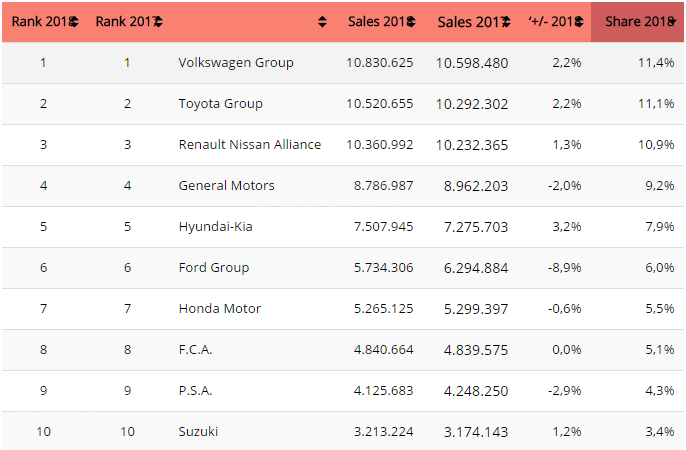Select the Honda Motor name cell
Viewport: 686px width, 450px height.
click(x=220, y=309)
